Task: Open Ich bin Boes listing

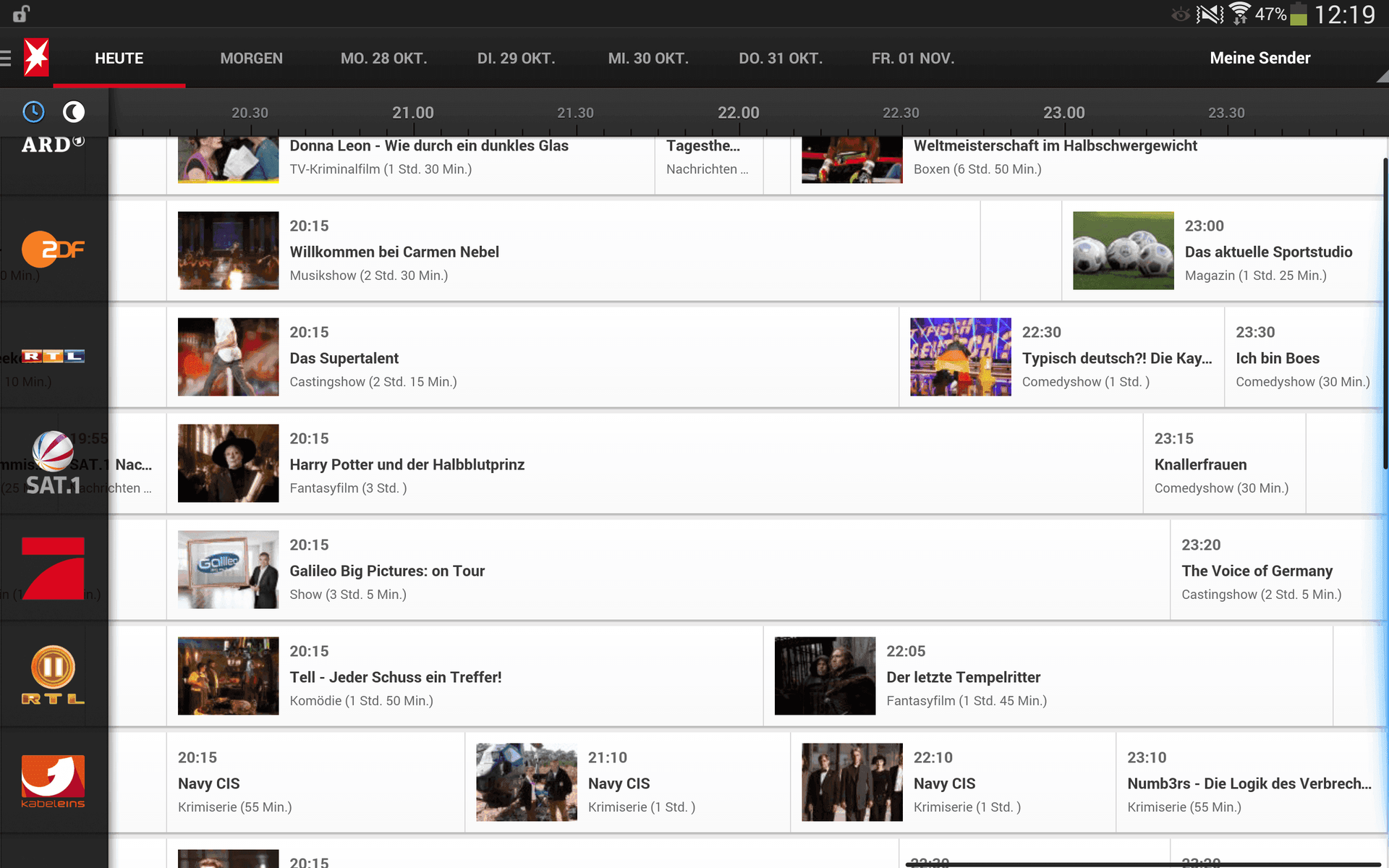Action: pyautogui.click(x=1304, y=357)
